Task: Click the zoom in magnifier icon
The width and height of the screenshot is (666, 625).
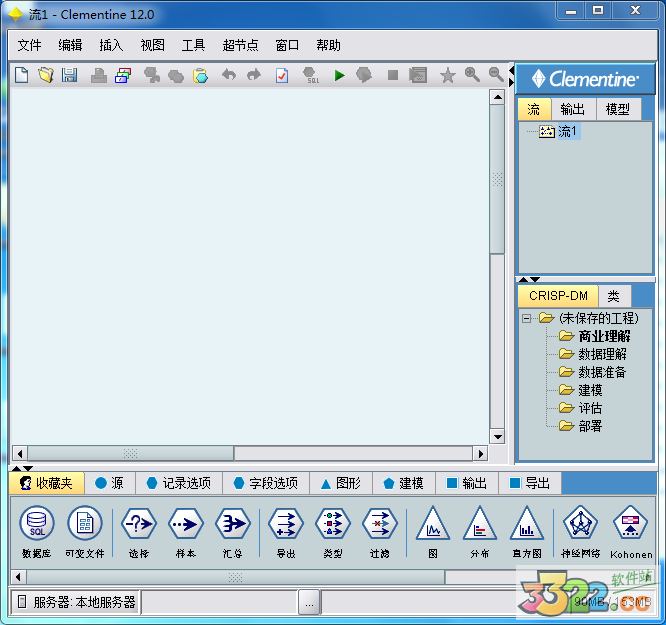Action: point(472,75)
